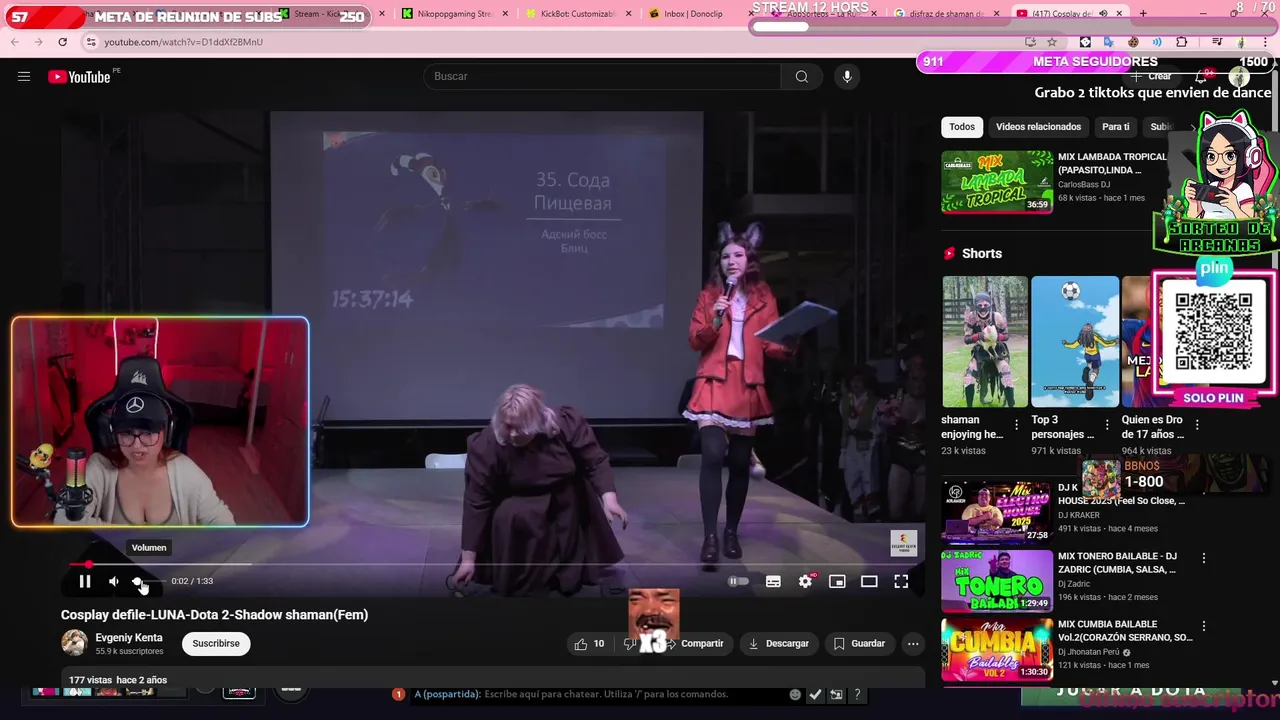The image size is (1280, 720).
Task: Open the DJ KRAKER electro house thumbnail
Action: pyautogui.click(x=997, y=512)
